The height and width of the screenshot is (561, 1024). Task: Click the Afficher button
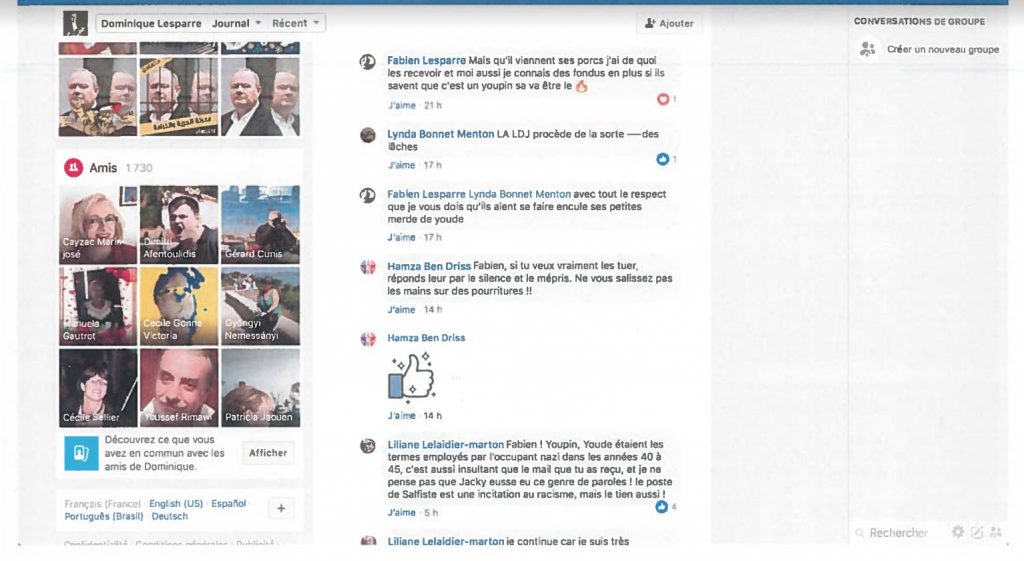point(268,453)
